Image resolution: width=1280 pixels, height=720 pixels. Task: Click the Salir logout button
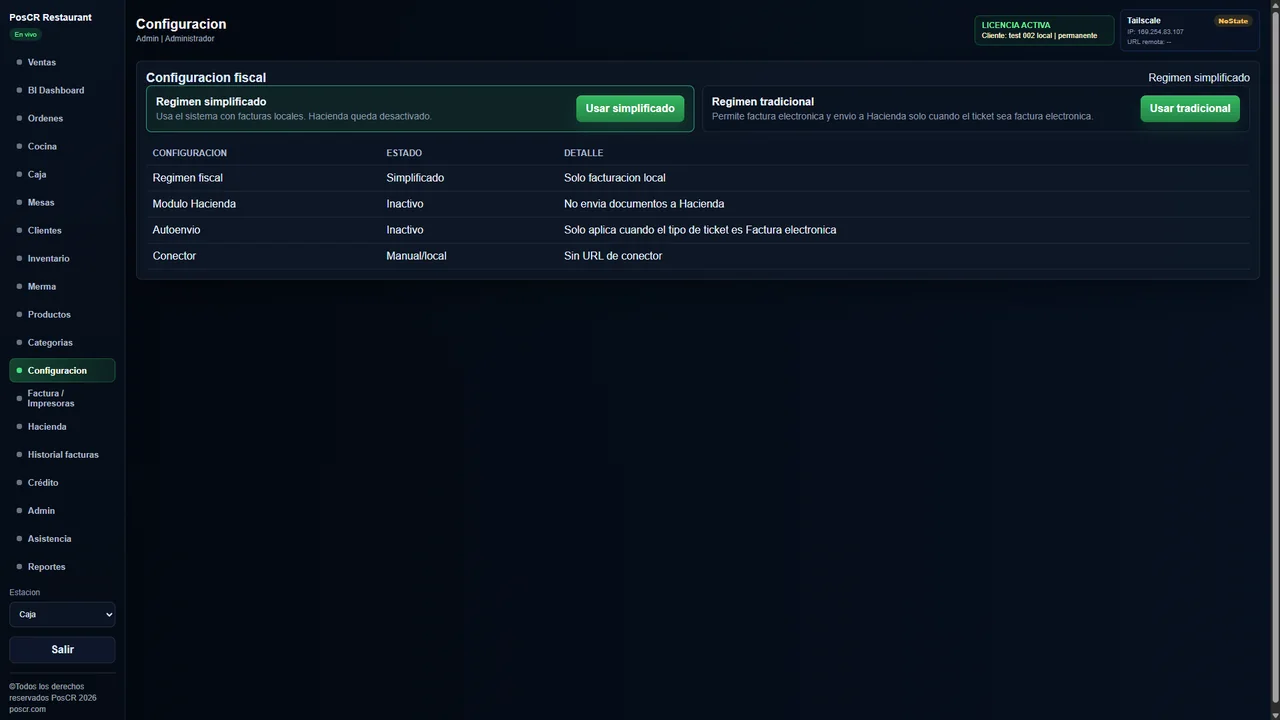(62, 649)
